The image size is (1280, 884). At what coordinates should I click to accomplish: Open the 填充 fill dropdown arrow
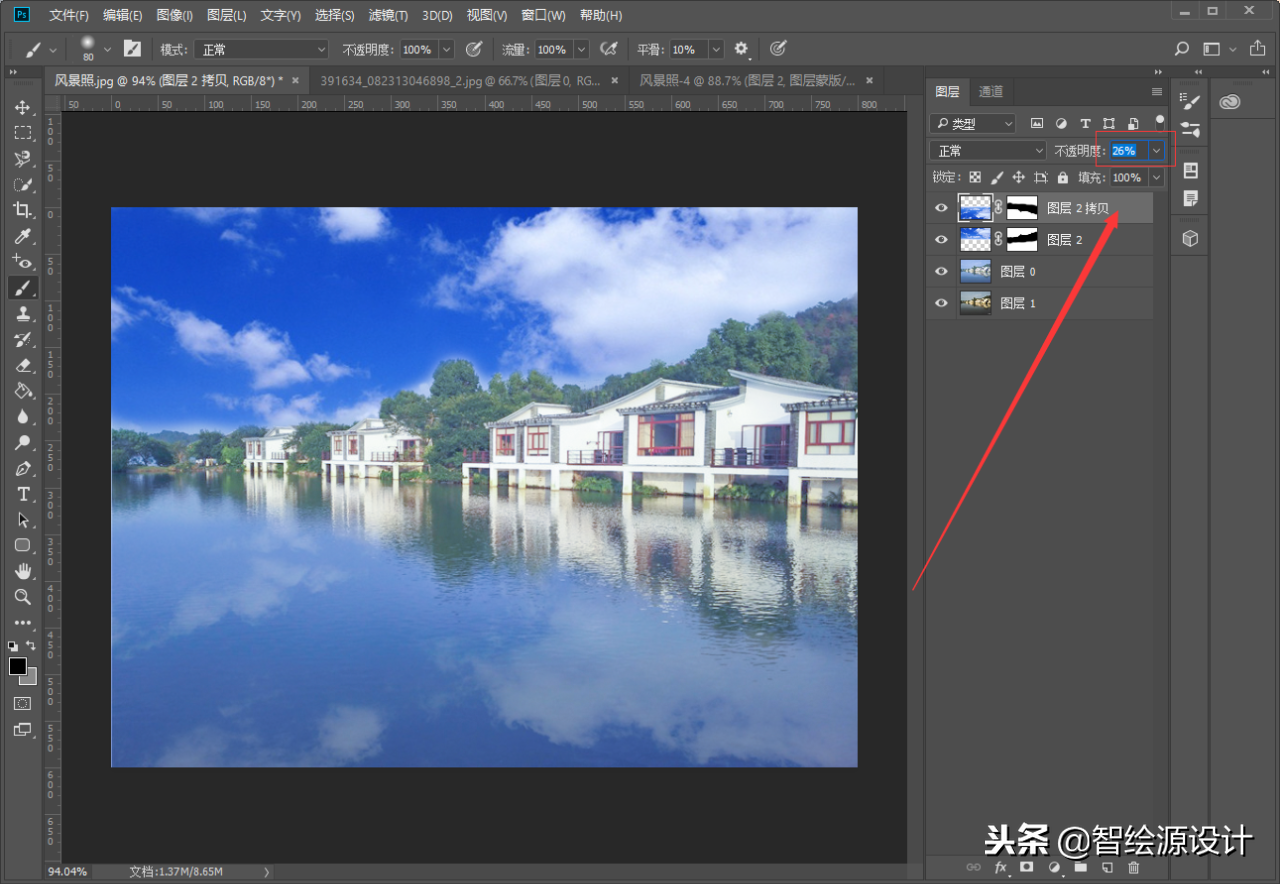point(1157,178)
